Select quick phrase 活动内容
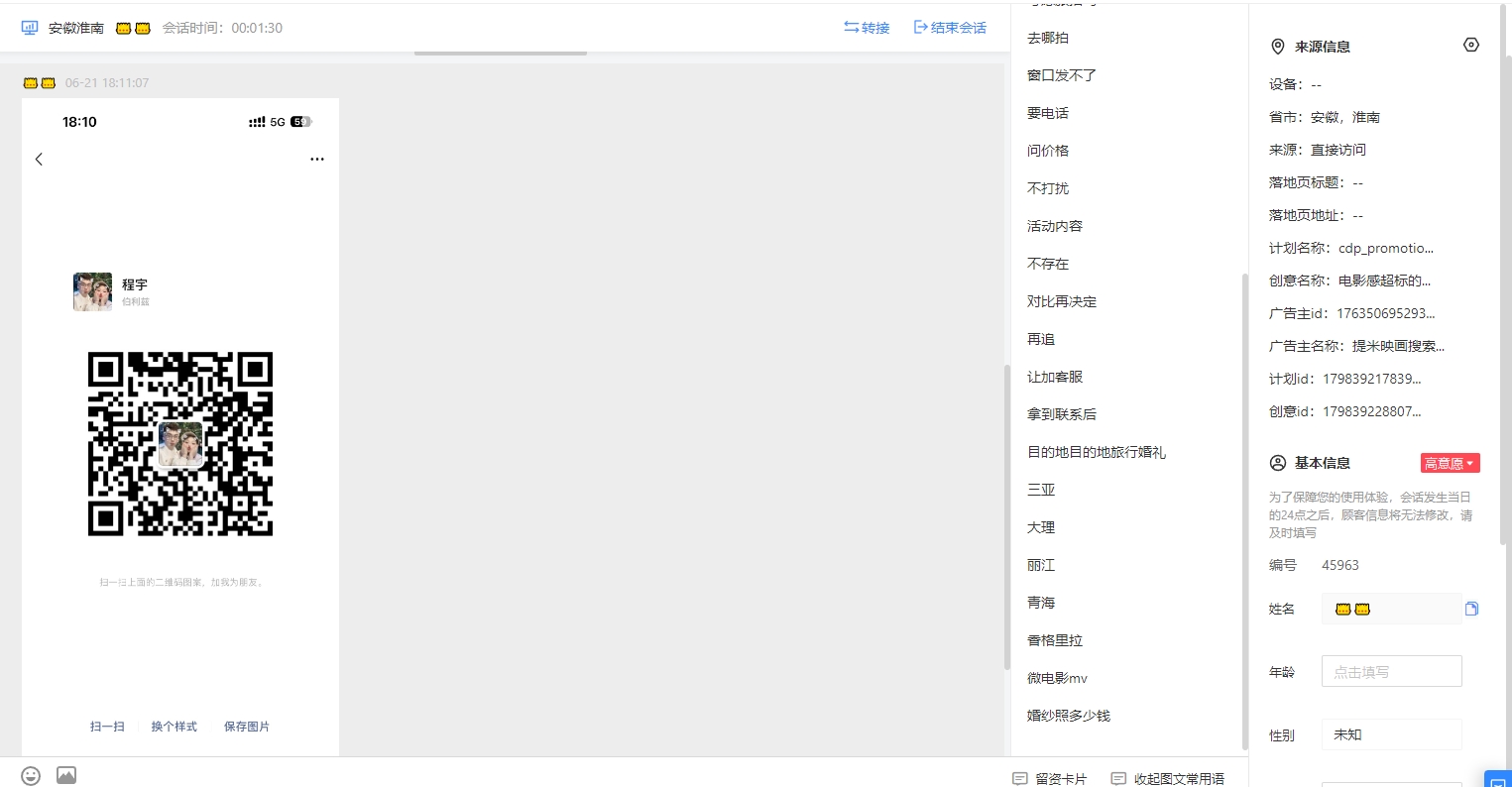This screenshot has width=1512, height=787. coord(1055,226)
